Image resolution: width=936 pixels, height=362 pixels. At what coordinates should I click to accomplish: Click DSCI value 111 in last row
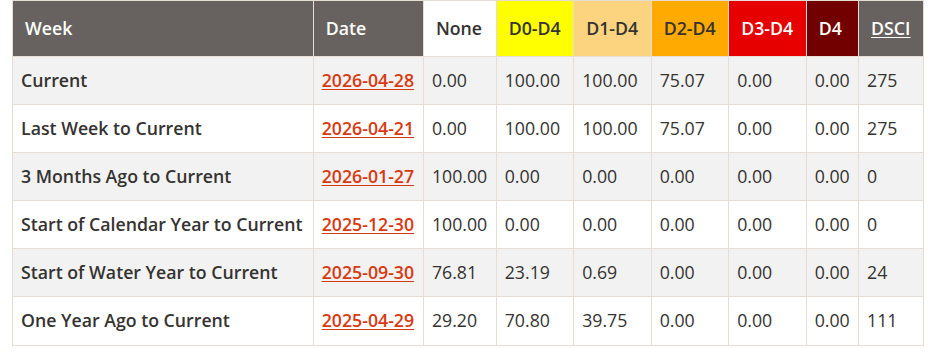[x=881, y=321]
